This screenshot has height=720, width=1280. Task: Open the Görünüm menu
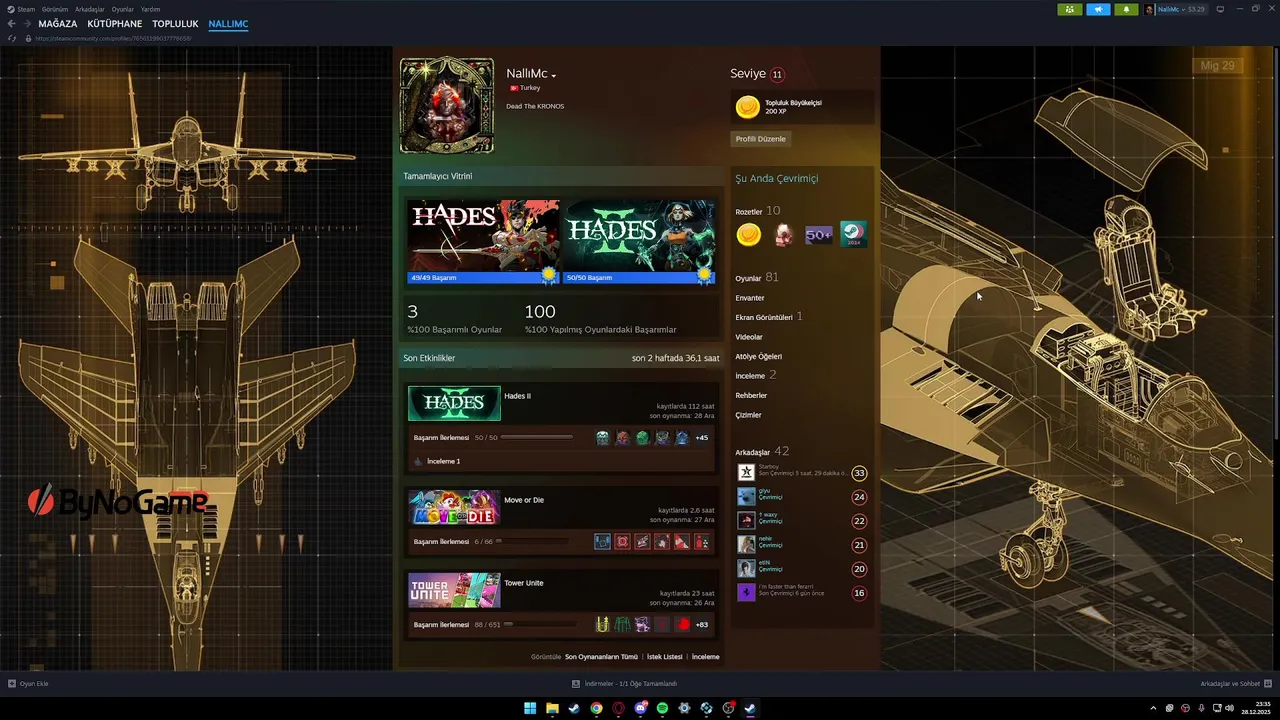(54, 9)
